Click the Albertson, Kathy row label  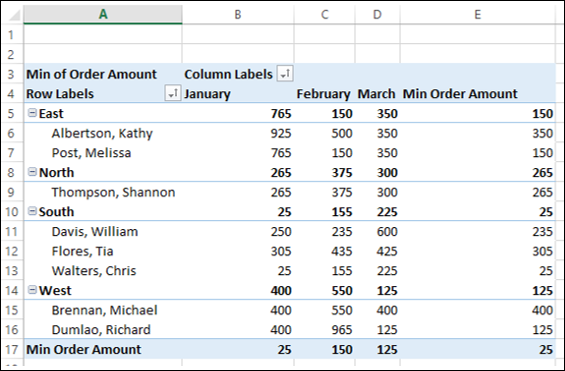(x=102, y=133)
